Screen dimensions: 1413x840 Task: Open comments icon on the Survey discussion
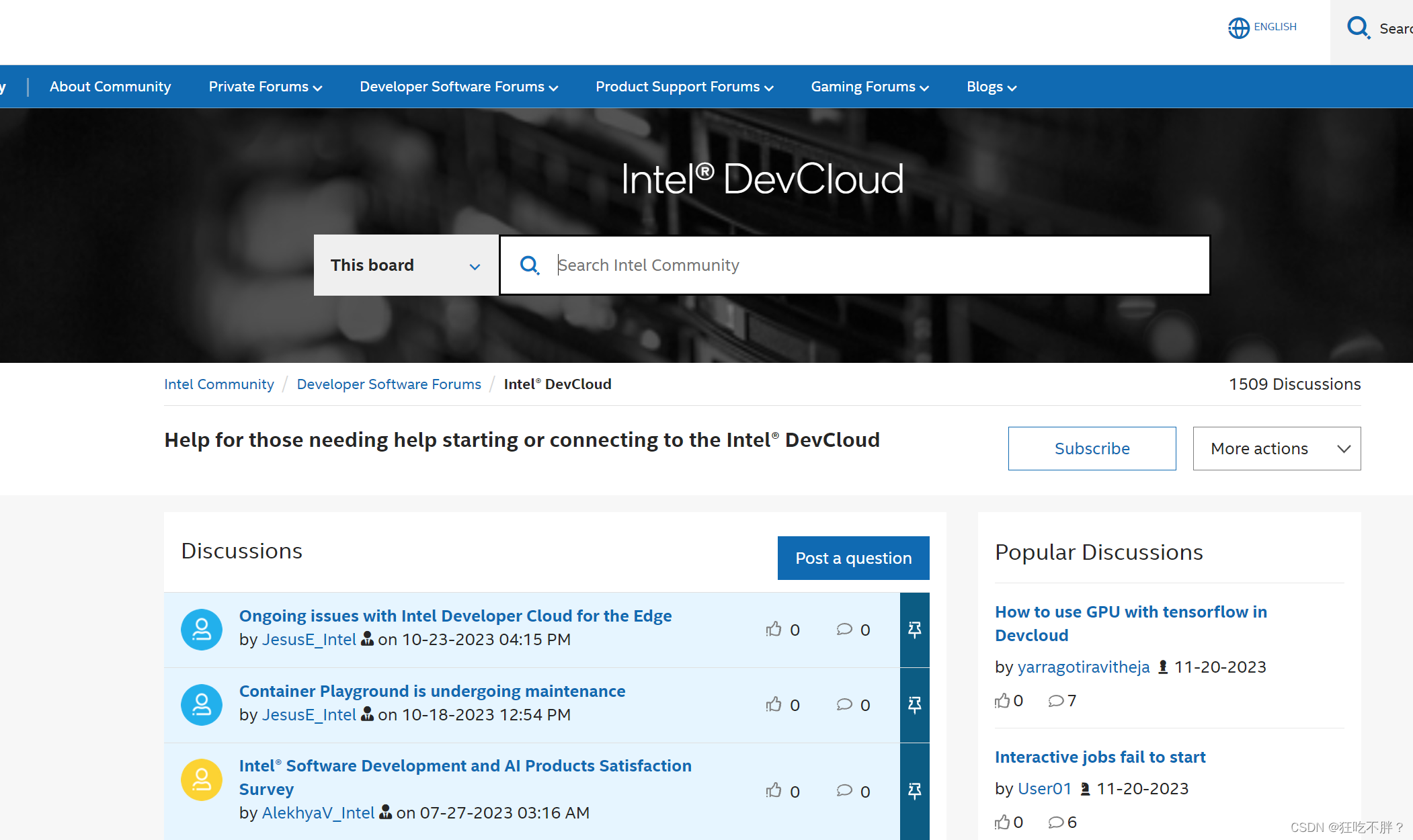tap(844, 791)
